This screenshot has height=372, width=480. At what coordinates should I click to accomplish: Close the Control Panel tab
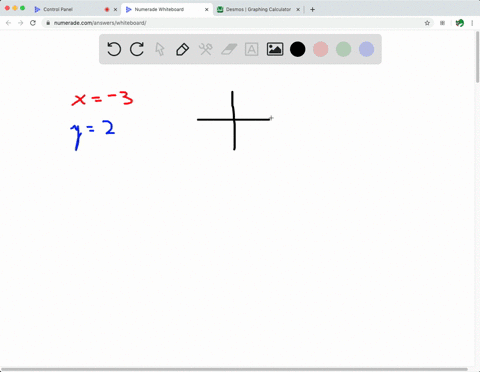115,10
